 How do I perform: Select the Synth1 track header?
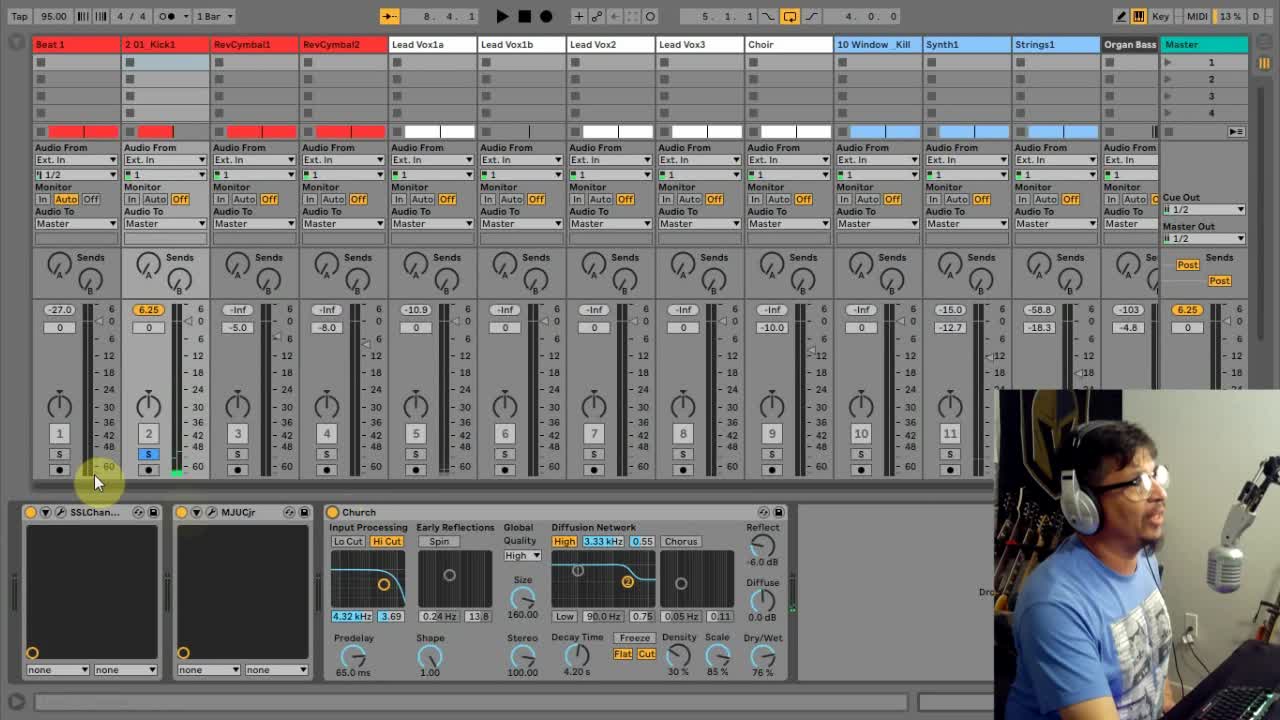pyautogui.click(x=966, y=45)
